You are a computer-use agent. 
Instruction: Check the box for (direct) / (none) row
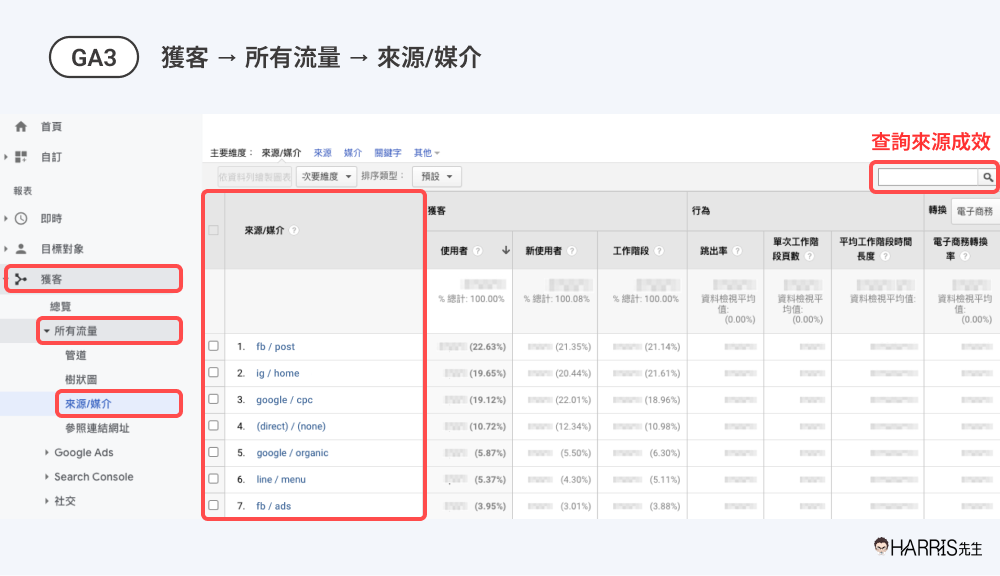coord(214,425)
